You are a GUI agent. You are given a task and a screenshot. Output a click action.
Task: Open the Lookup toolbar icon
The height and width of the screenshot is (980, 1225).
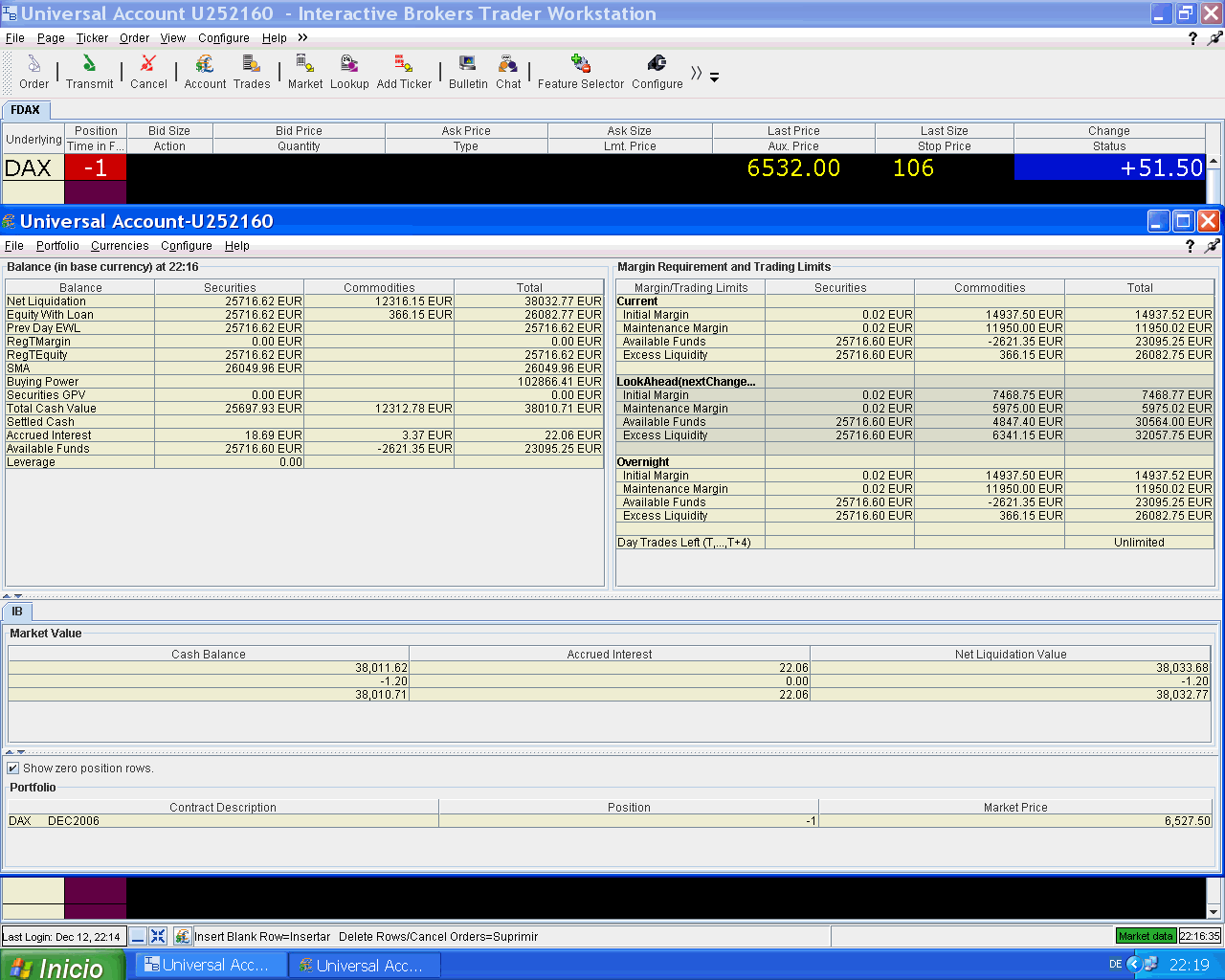349,72
